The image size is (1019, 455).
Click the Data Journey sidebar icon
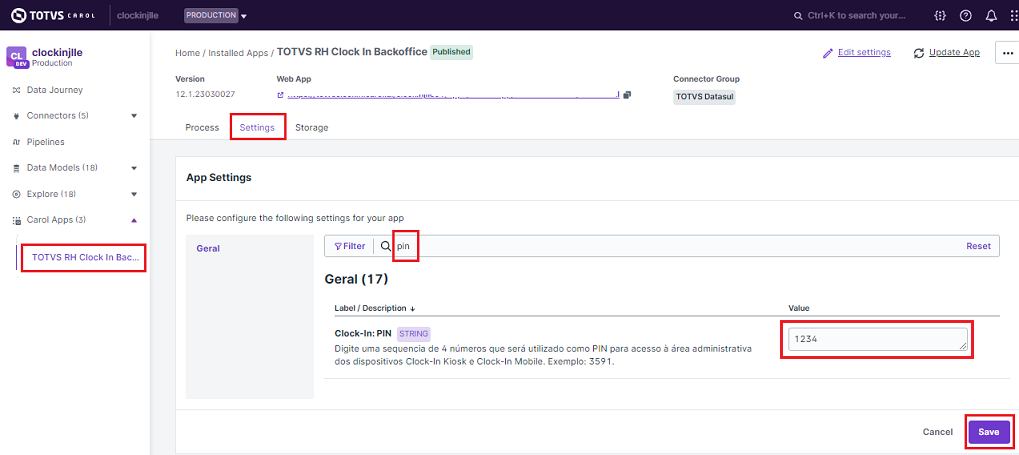(x=16, y=90)
